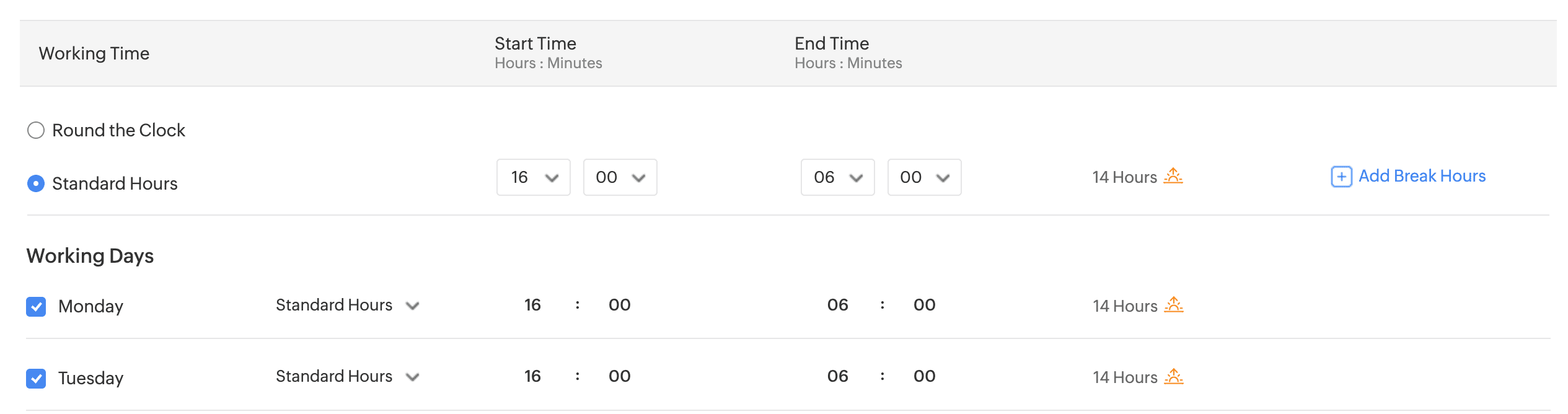Select the Standard Hours radio option
This screenshot has width=1568, height=414.
[36, 183]
